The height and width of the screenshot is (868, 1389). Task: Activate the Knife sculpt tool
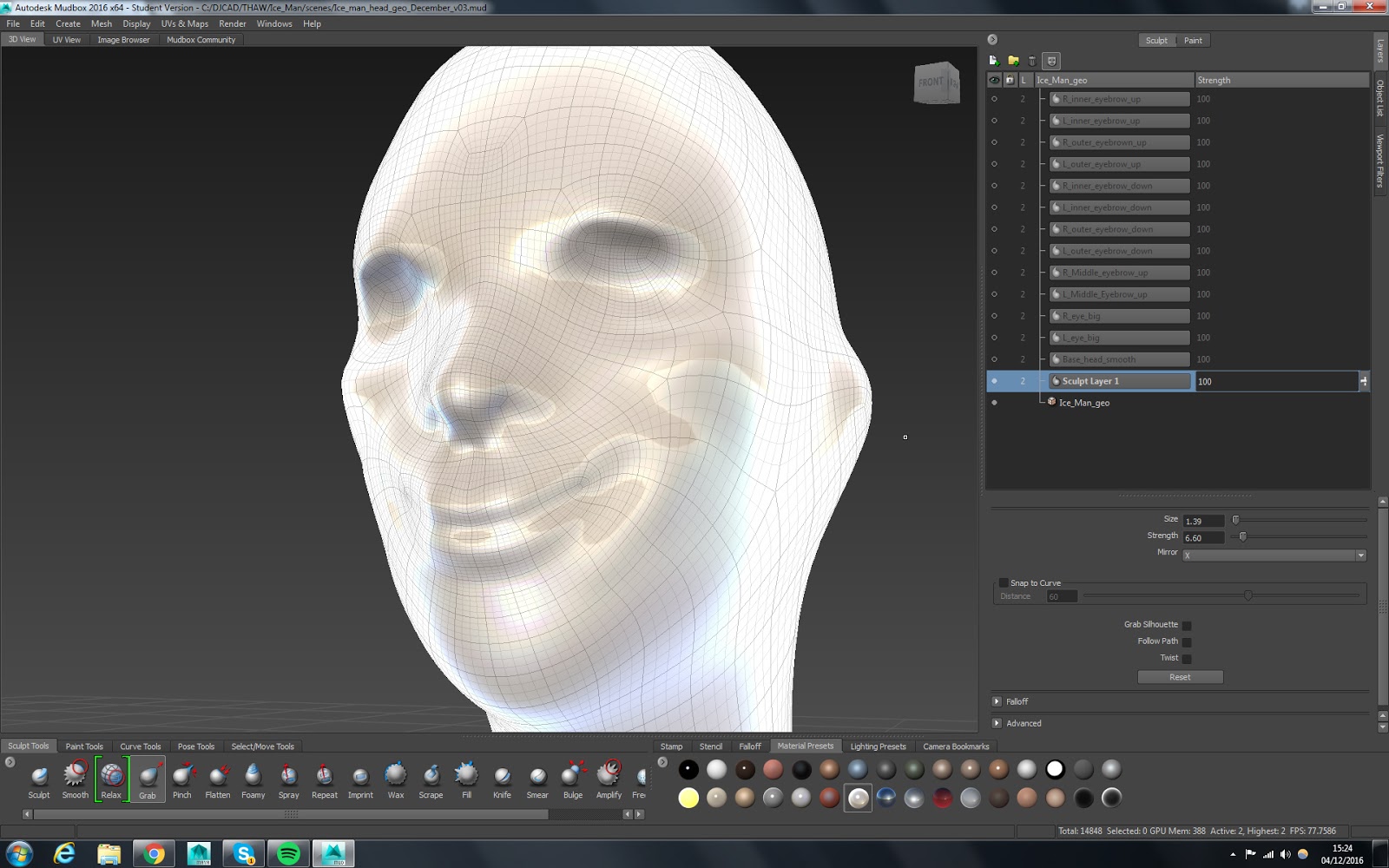click(502, 776)
